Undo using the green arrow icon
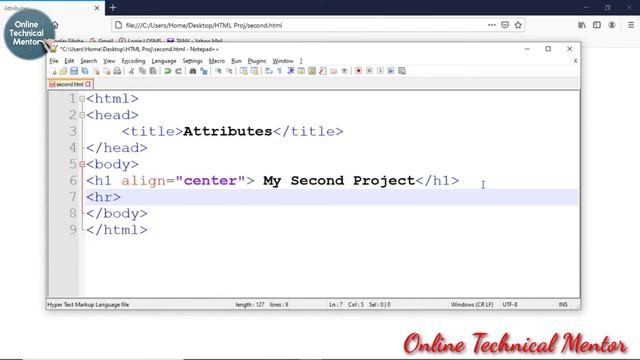The height and width of the screenshot is (360, 640). 167,71
